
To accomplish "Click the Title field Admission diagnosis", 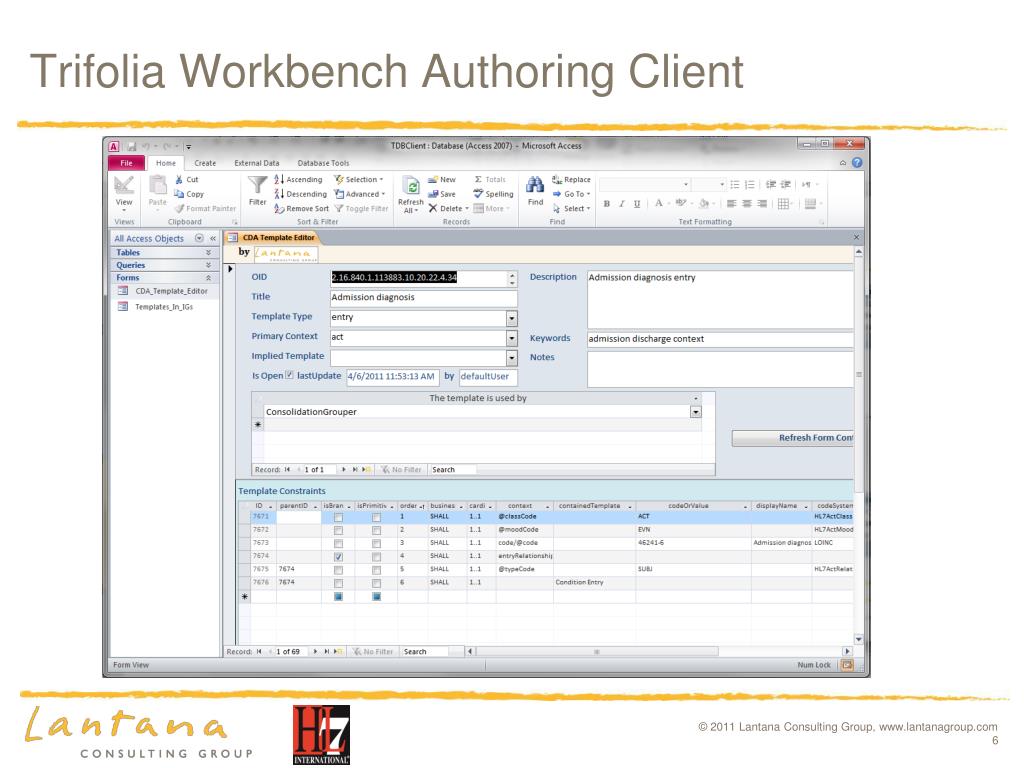I will tap(424, 298).
